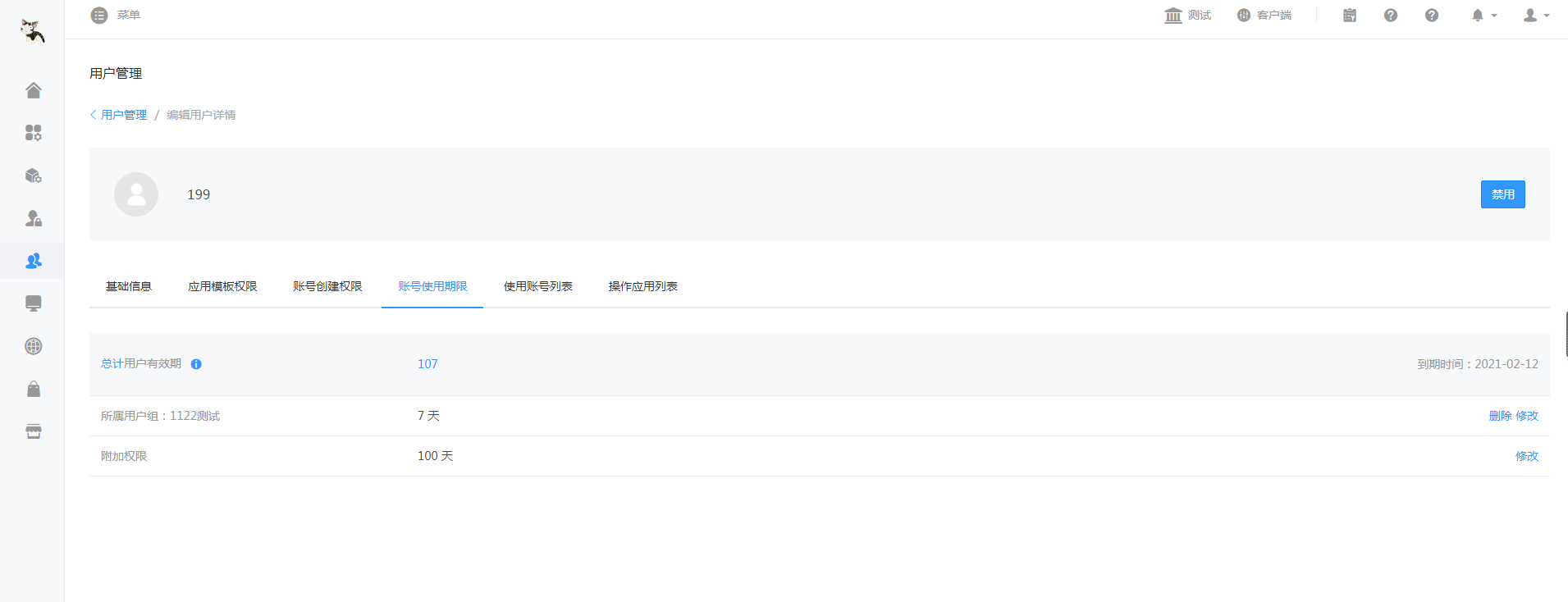This screenshot has height=602, width=1568.
Task: Switch to the 基础信息 tab
Action: click(x=129, y=286)
